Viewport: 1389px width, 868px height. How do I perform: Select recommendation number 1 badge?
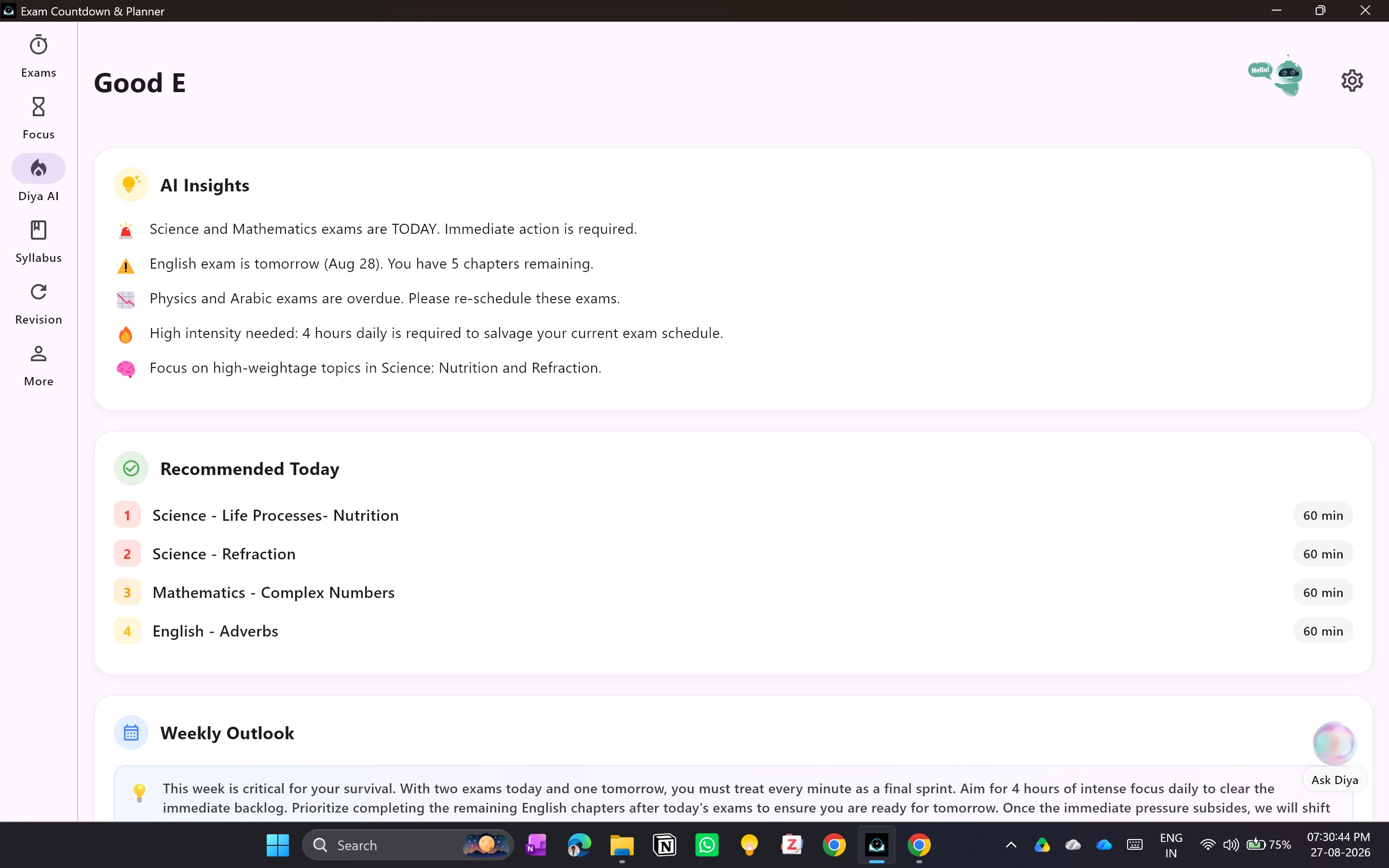tap(127, 515)
